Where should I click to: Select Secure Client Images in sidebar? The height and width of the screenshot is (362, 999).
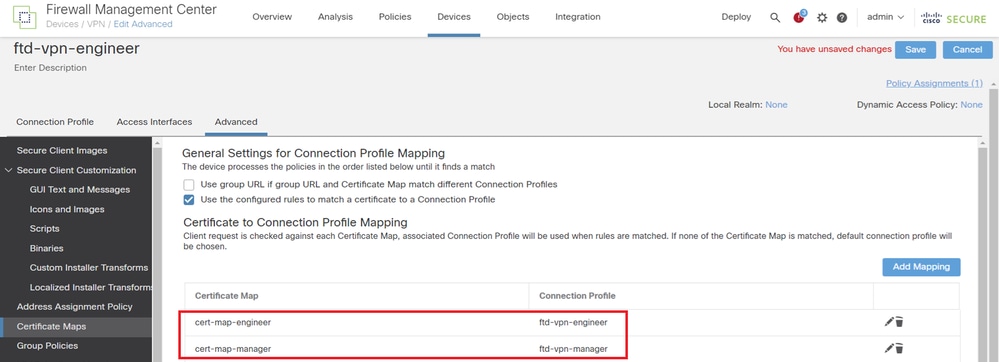point(62,150)
